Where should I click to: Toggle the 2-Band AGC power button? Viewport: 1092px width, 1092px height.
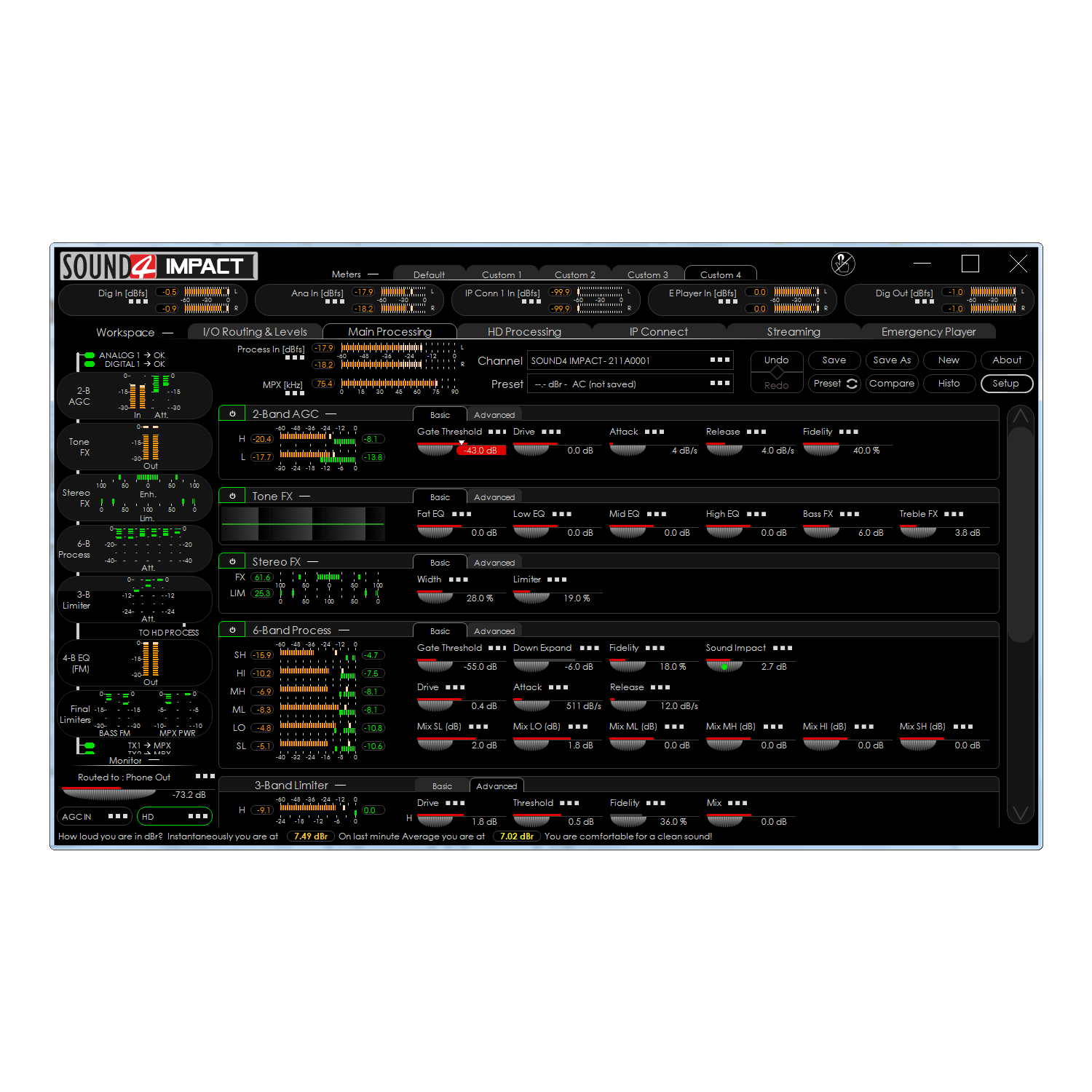point(233,414)
